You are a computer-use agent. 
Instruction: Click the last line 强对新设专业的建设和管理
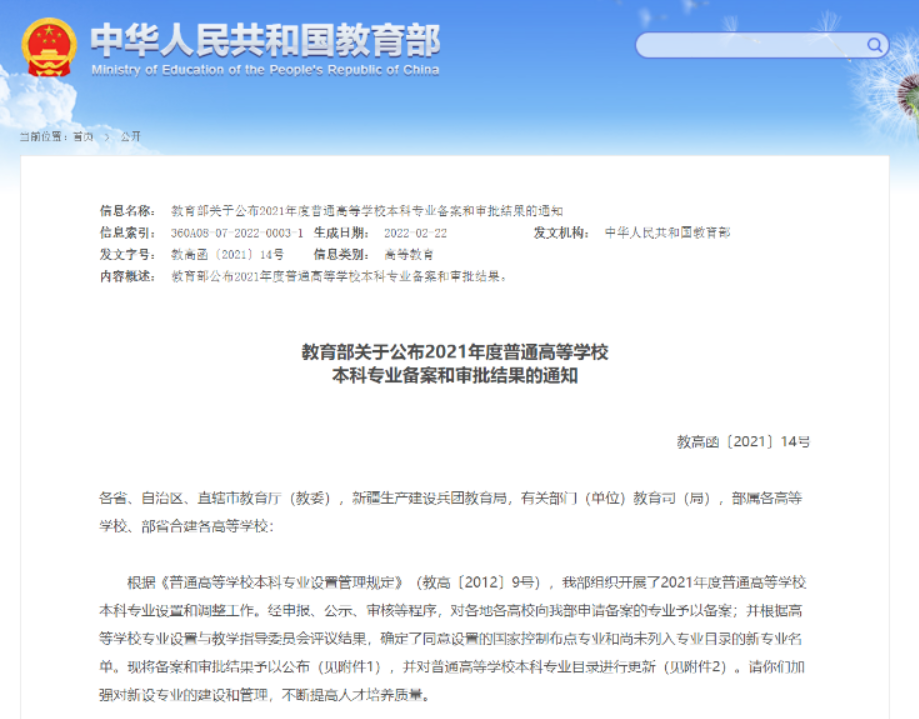pyautogui.click(x=266, y=695)
